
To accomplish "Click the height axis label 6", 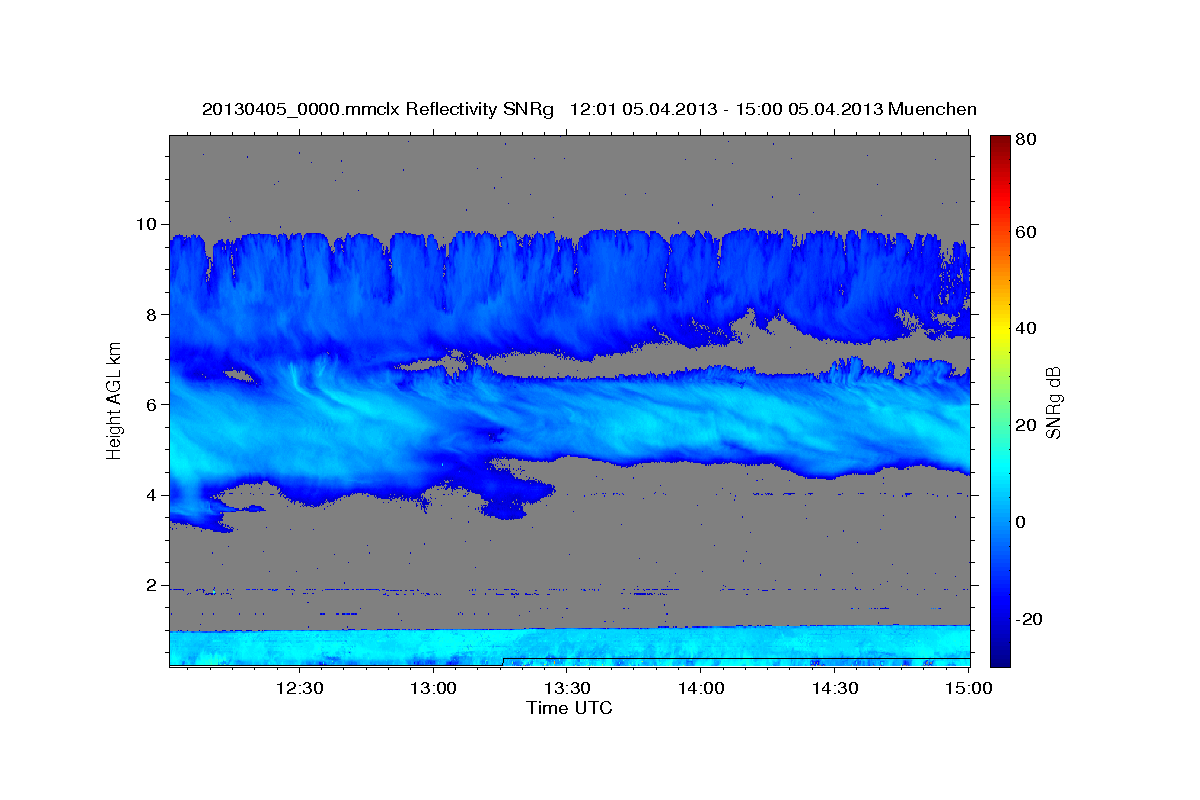I will [152, 404].
